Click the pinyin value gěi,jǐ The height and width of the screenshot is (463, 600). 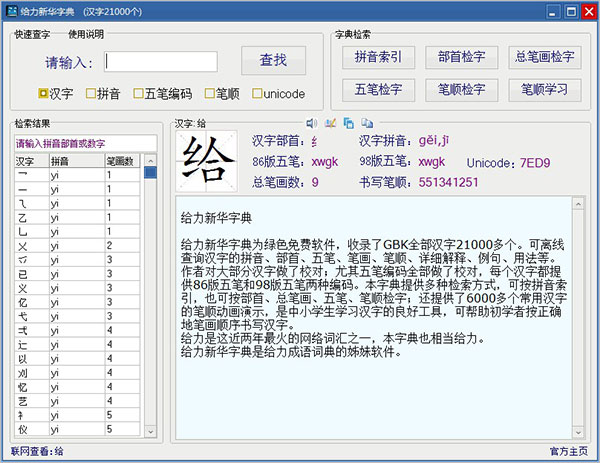click(x=434, y=140)
